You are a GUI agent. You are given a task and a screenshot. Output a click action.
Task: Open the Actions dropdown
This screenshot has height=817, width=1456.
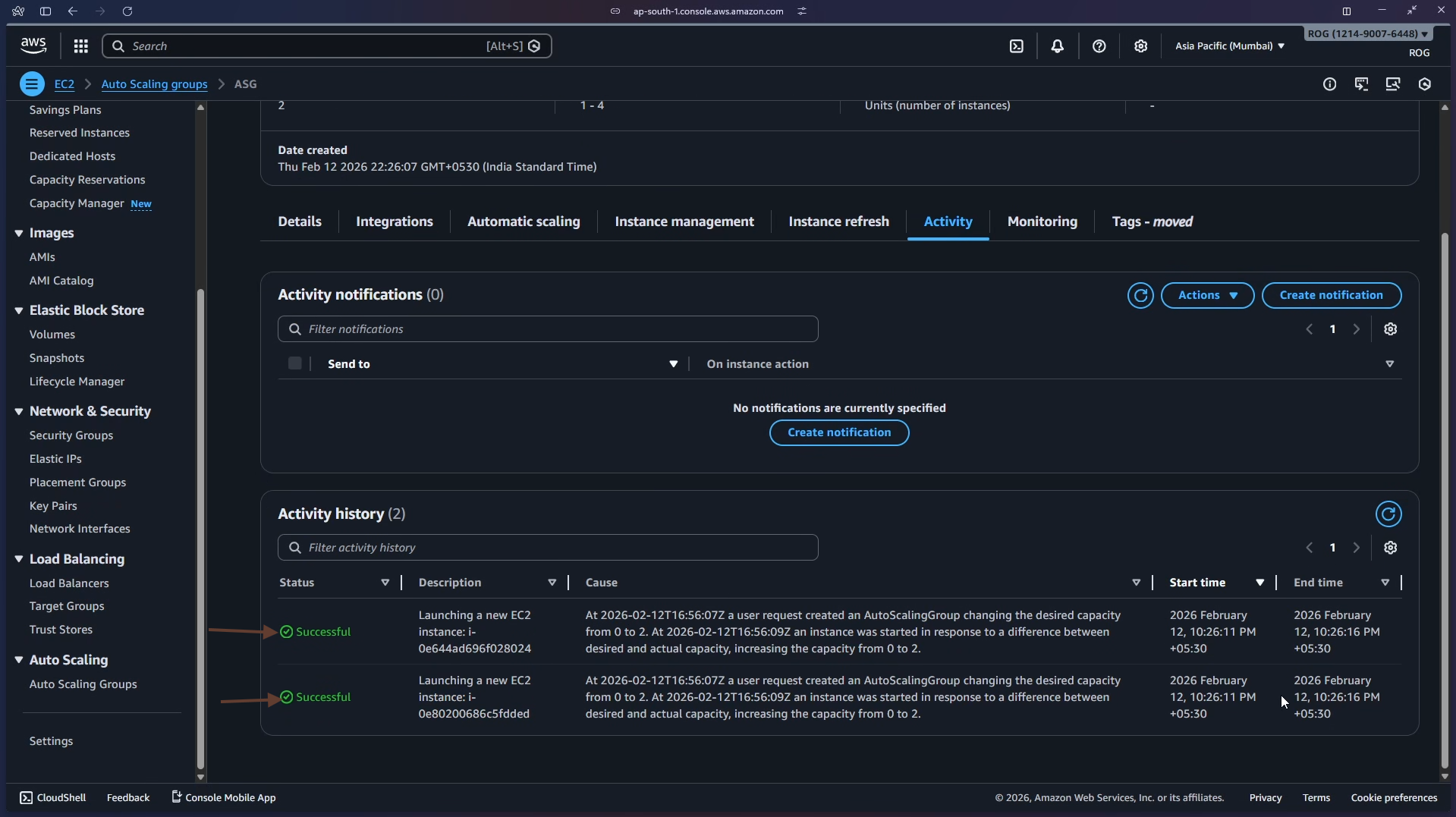point(1207,295)
